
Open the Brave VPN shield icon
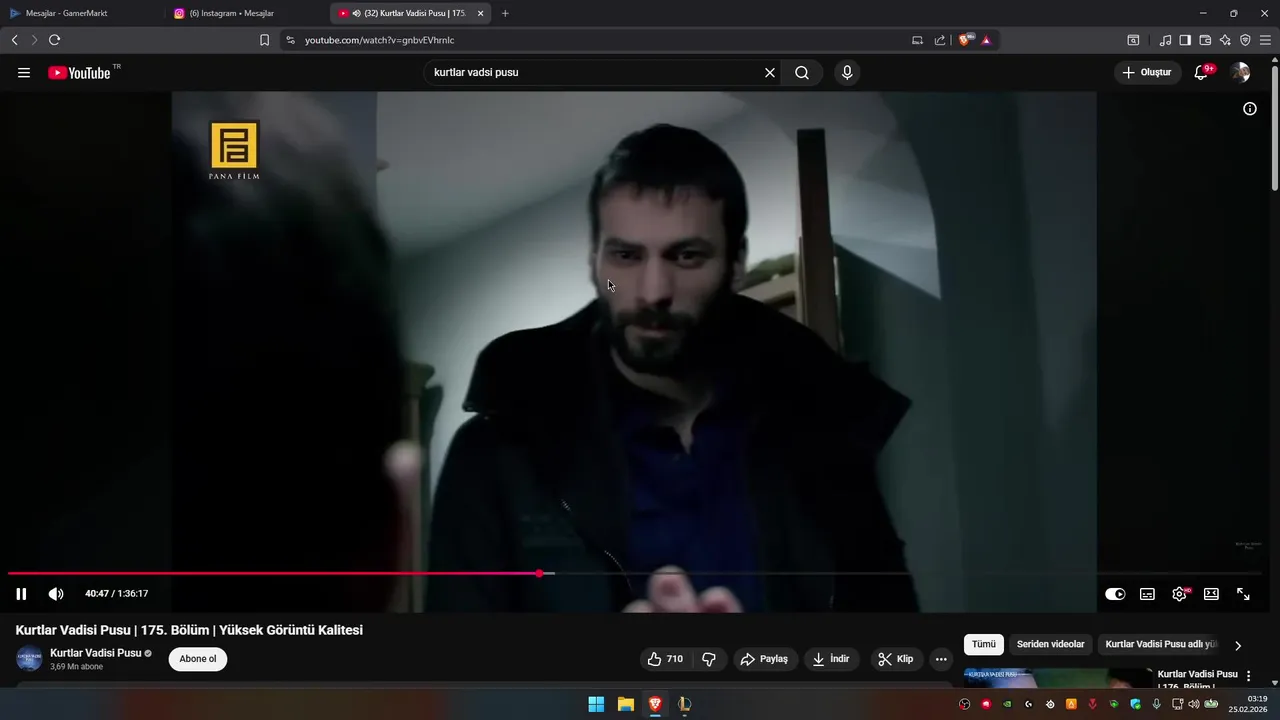point(1245,40)
